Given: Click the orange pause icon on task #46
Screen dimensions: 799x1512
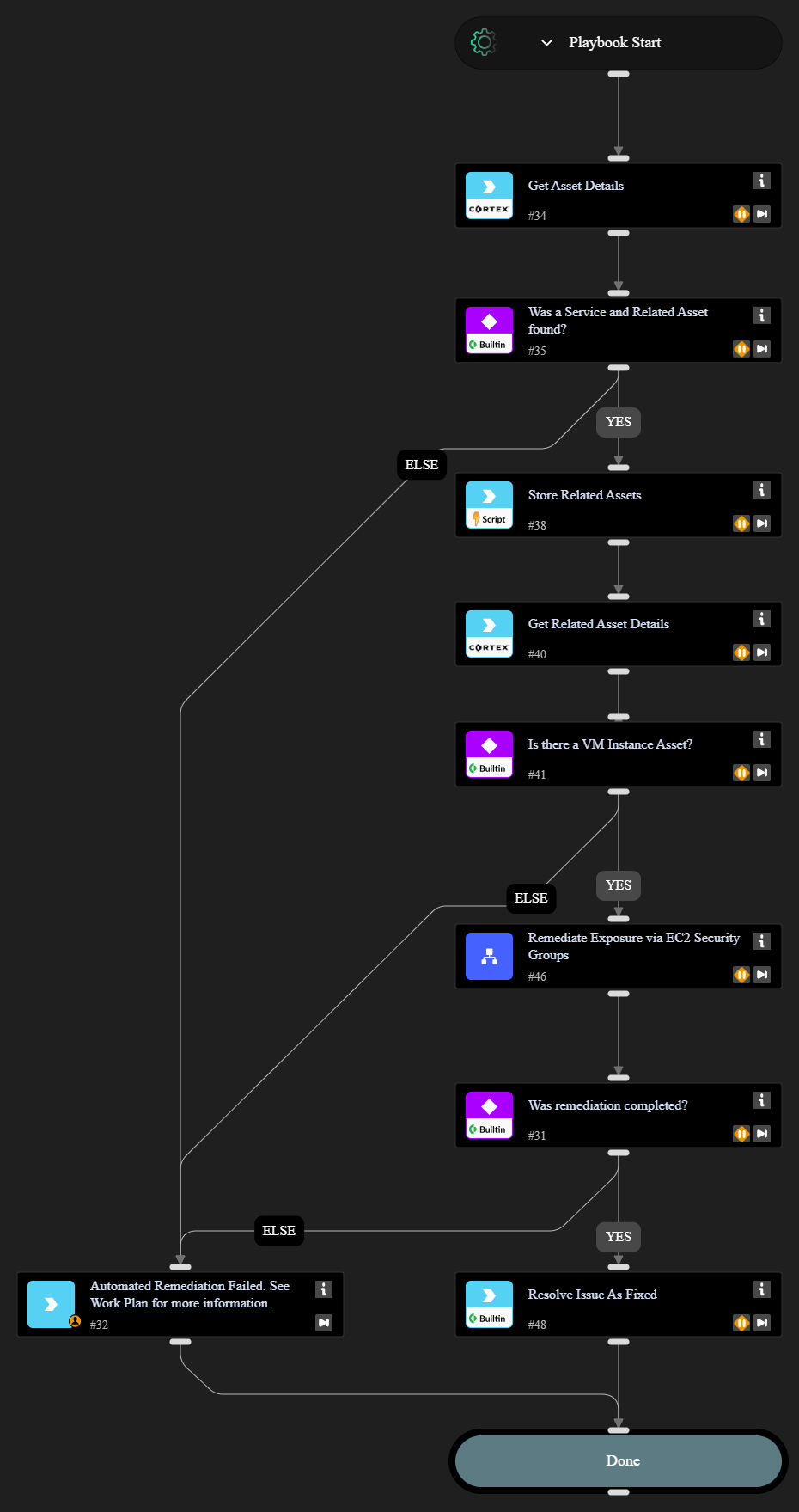Looking at the screenshot, I should (741, 975).
